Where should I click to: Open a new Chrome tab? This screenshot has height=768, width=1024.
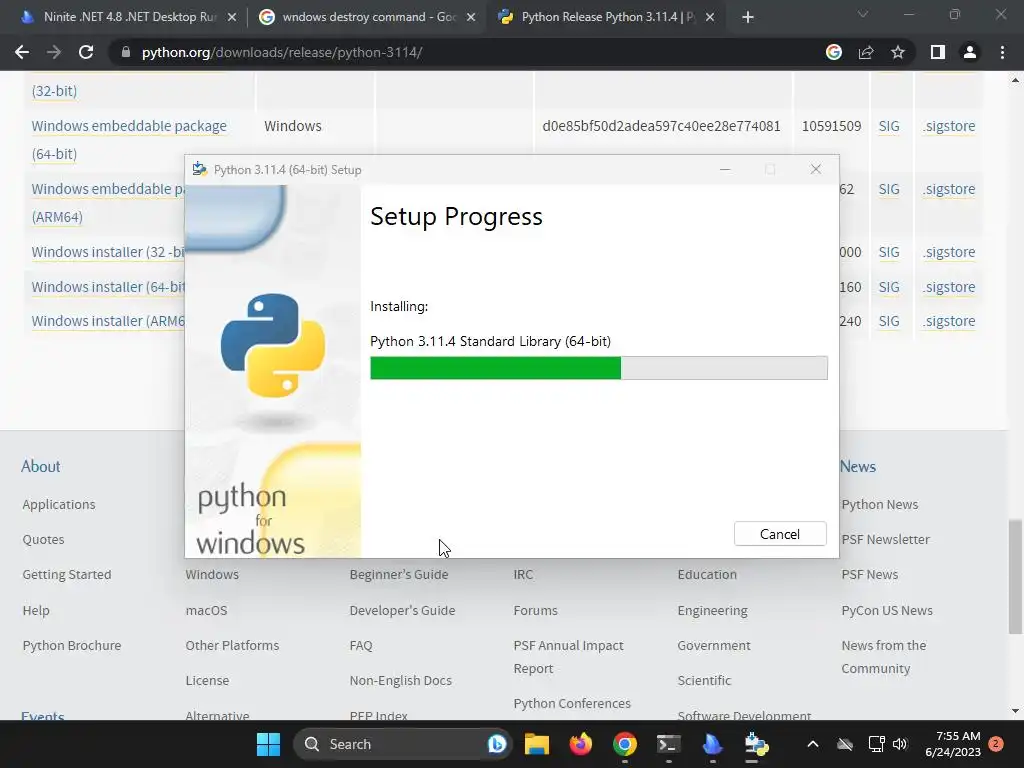pyautogui.click(x=748, y=17)
